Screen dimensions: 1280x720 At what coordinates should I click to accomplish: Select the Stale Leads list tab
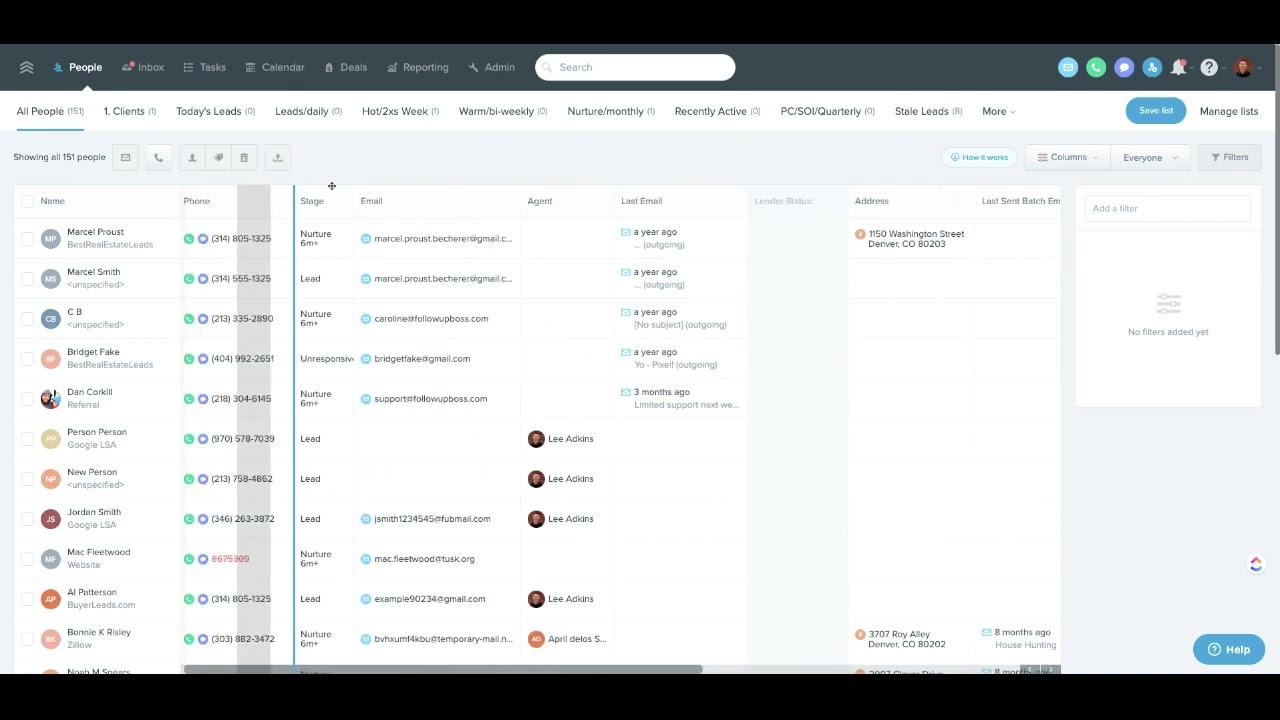coord(928,111)
